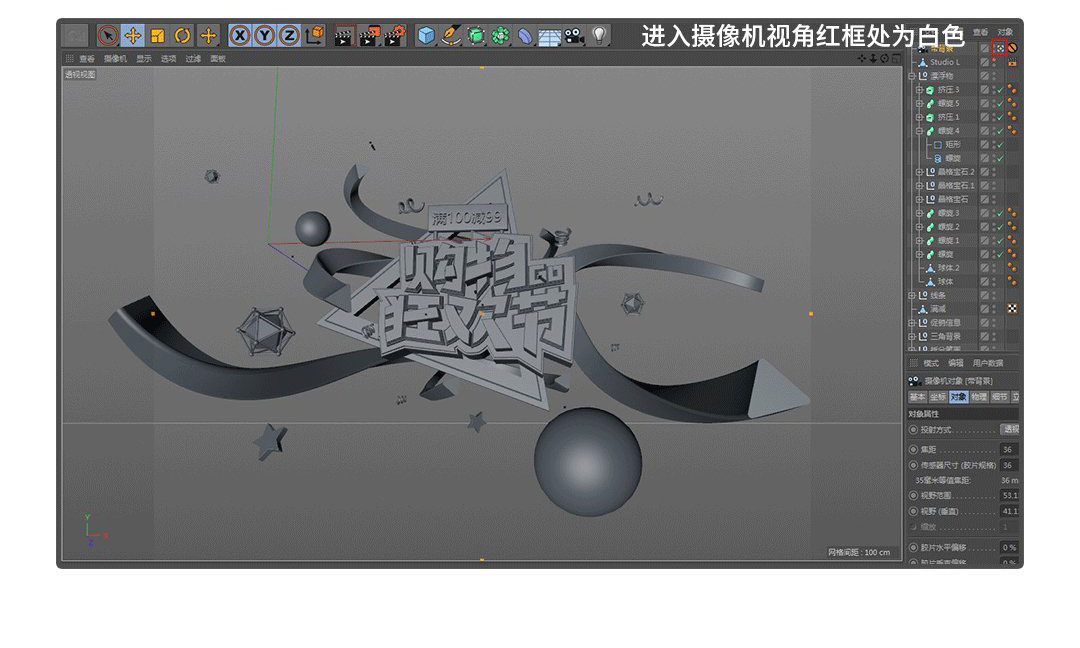Open viewport 查看 menu
Screen dimensions: 1080x648
point(87,59)
